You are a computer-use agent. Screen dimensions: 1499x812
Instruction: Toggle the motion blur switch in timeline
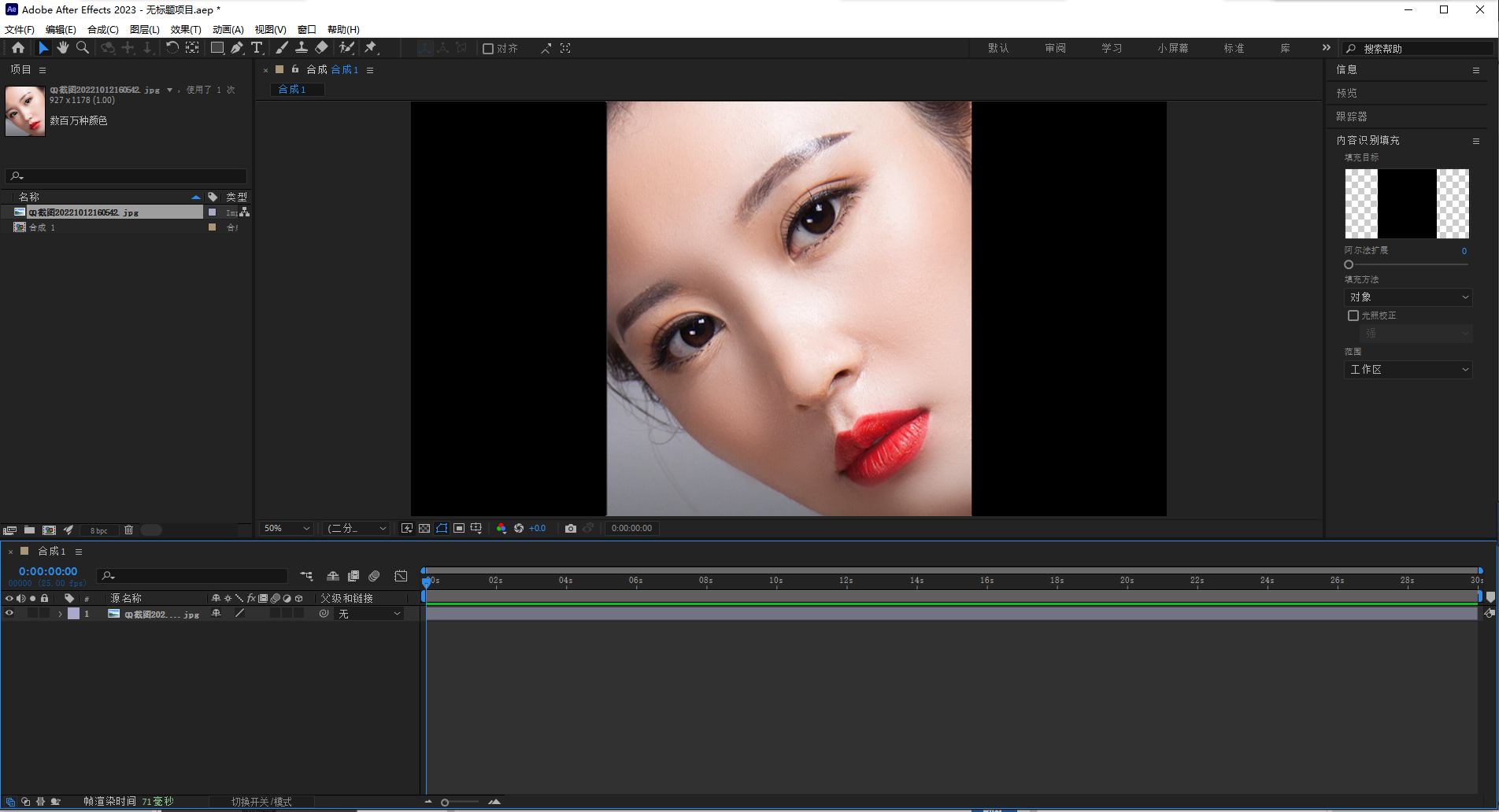pyautogui.click(x=374, y=576)
